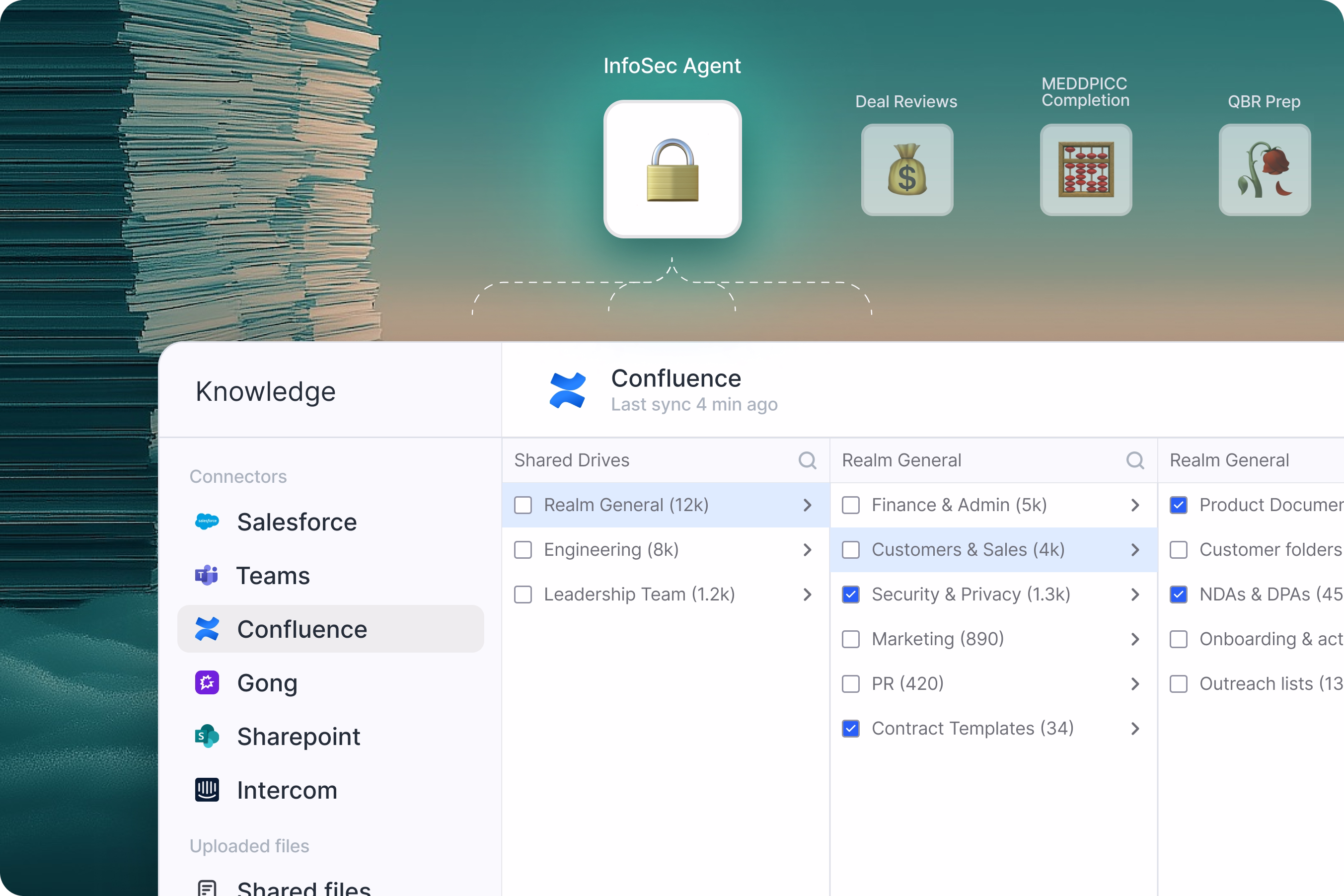1344x896 pixels.
Task: Check the Outreach lists checkbox
Action: pos(1179,683)
